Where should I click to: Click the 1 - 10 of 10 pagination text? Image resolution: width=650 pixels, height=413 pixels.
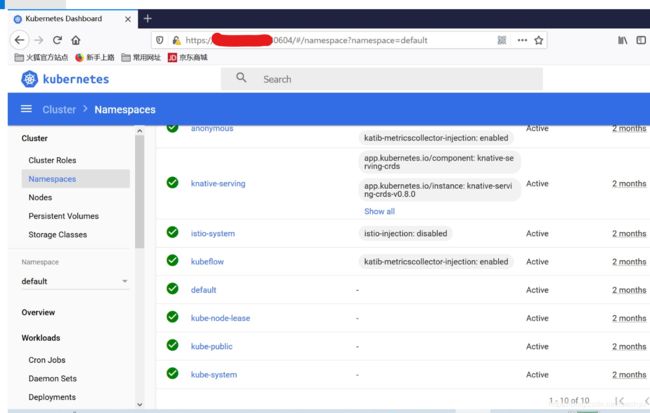(x=569, y=400)
